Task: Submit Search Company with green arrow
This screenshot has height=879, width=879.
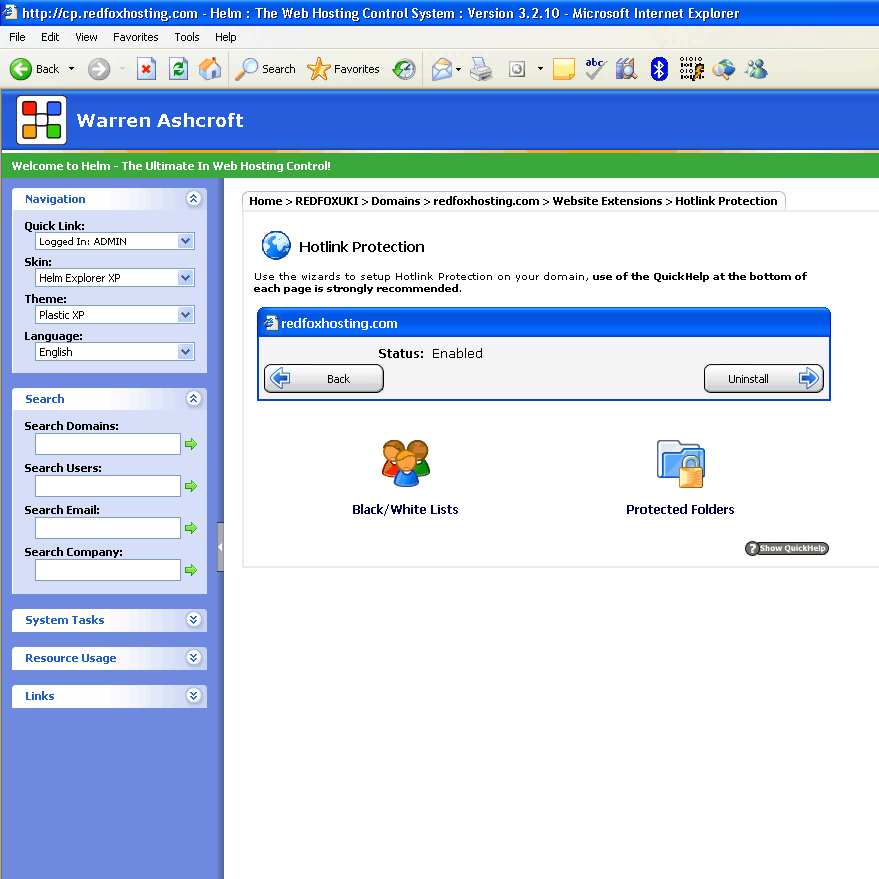Action: (191, 570)
